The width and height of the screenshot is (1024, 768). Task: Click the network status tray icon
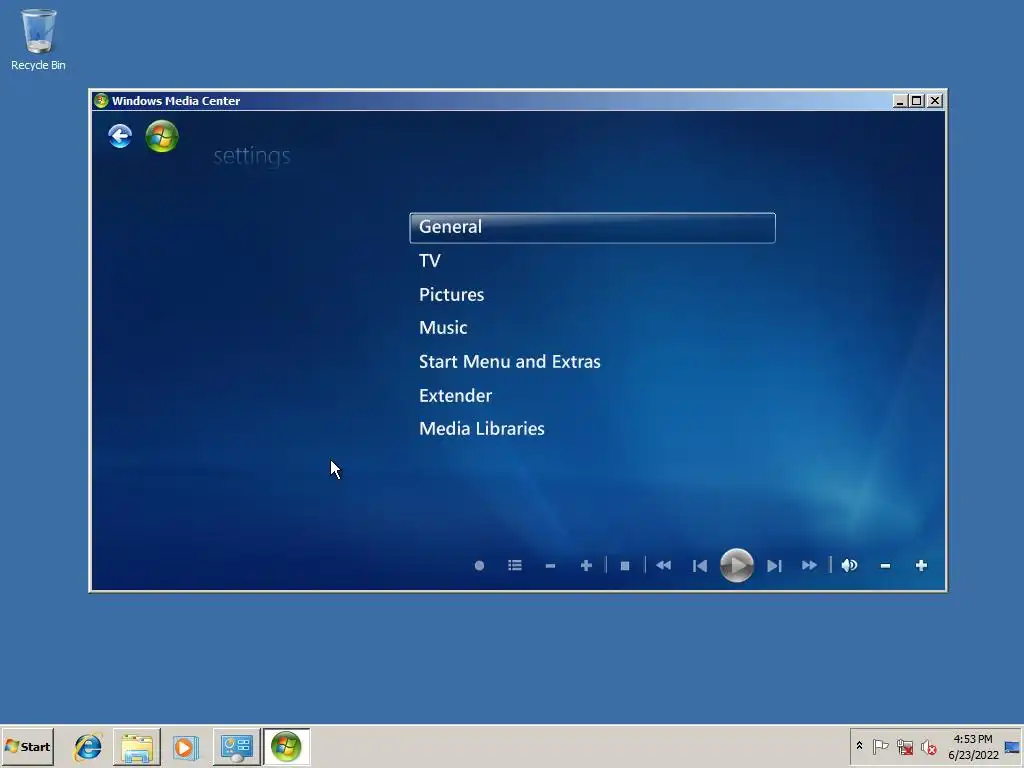(x=904, y=746)
